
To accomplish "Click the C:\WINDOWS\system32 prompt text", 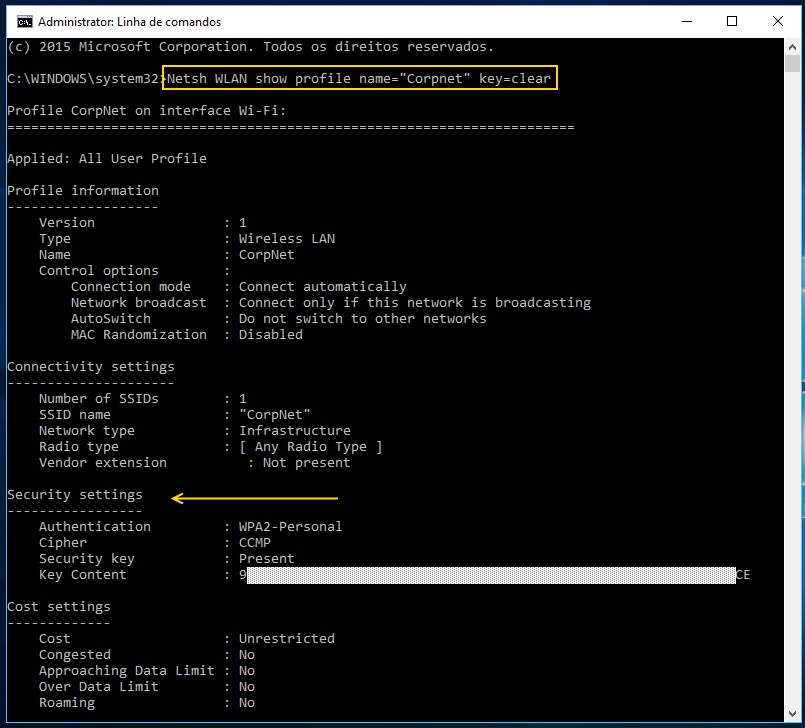I will pos(85,78).
